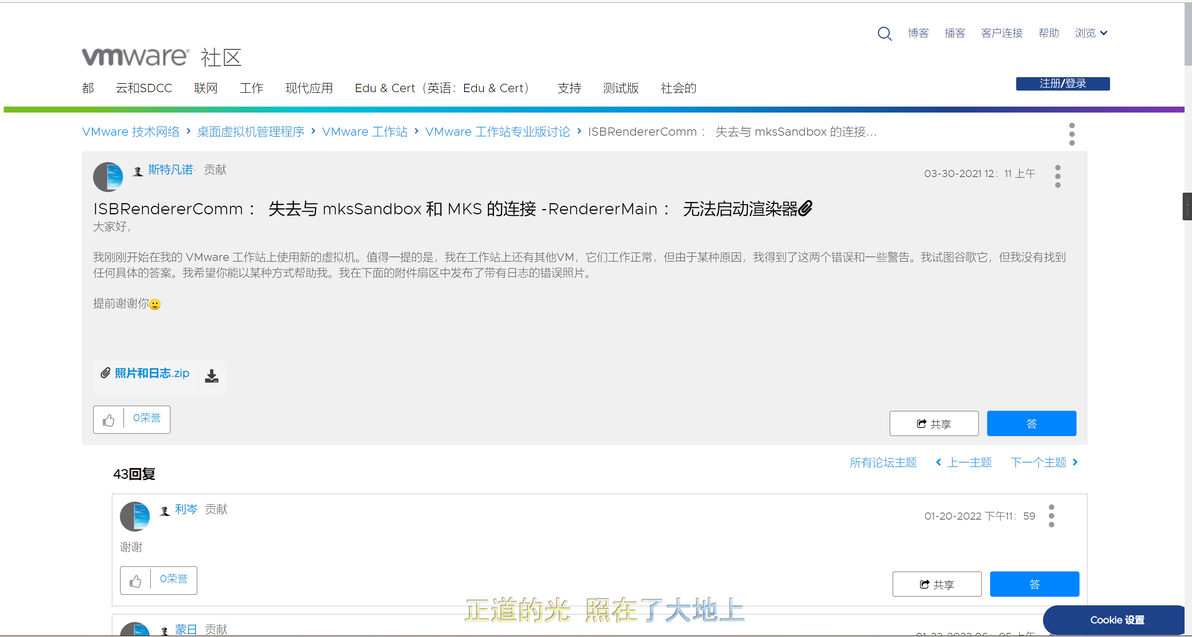The height and width of the screenshot is (637, 1192).
Task: Open 所有论坛主题 link
Action: click(x=883, y=462)
